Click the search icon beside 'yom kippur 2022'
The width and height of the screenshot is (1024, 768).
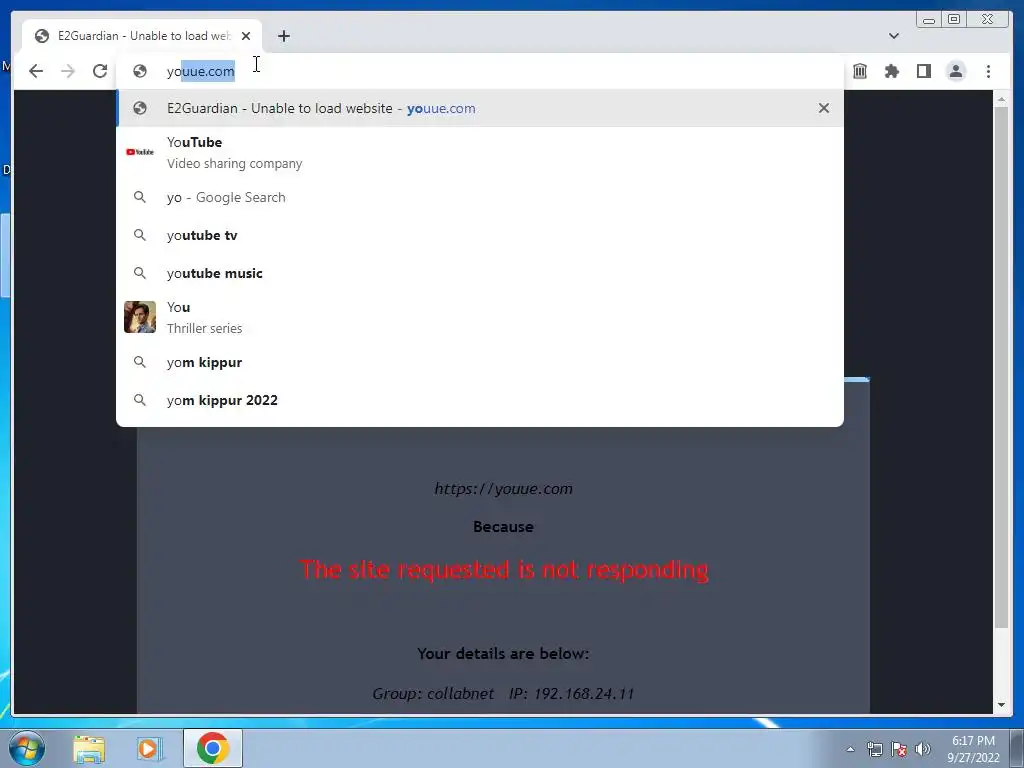click(x=140, y=400)
